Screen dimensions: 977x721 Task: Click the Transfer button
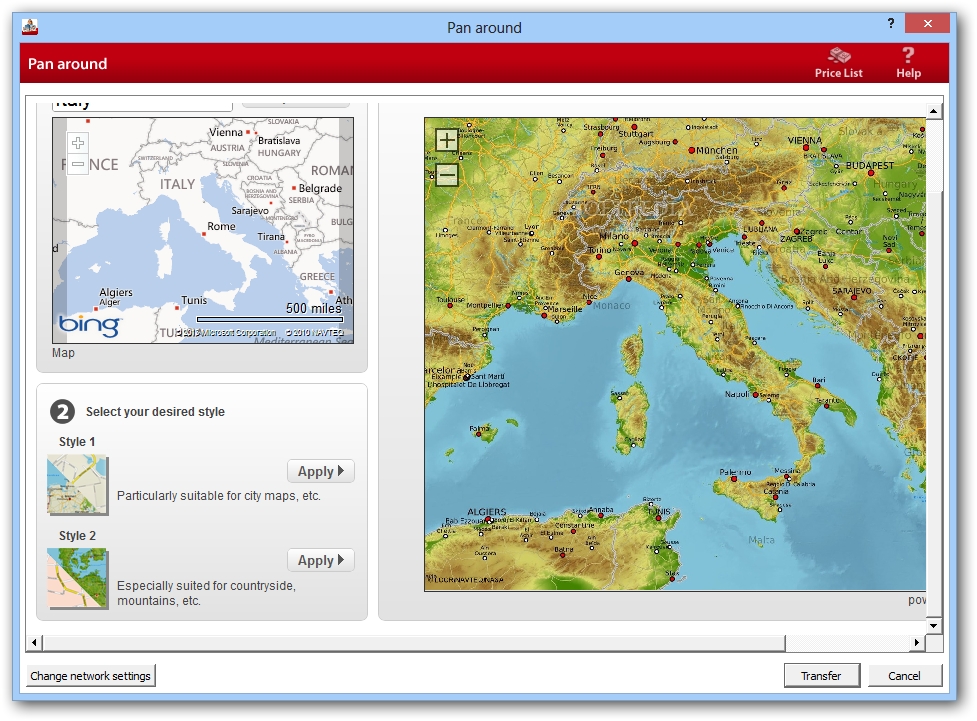tap(821, 676)
